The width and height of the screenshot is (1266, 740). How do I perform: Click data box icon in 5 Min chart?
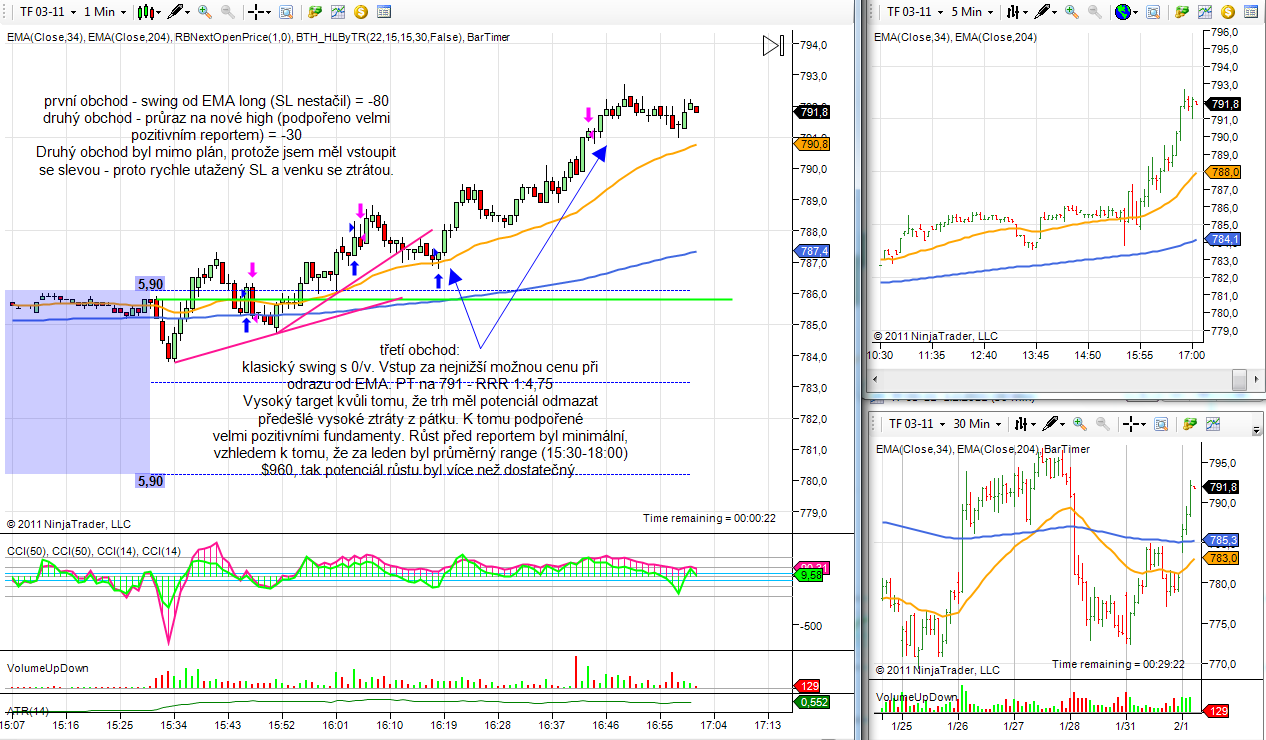[1154, 12]
